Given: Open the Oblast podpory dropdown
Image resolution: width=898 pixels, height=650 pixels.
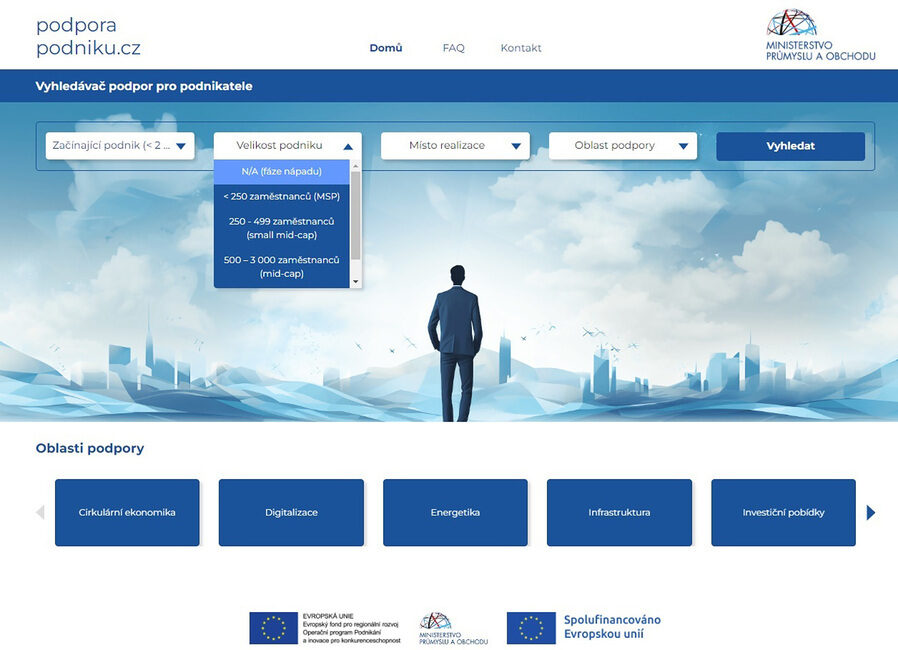Looking at the screenshot, I should (x=623, y=146).
